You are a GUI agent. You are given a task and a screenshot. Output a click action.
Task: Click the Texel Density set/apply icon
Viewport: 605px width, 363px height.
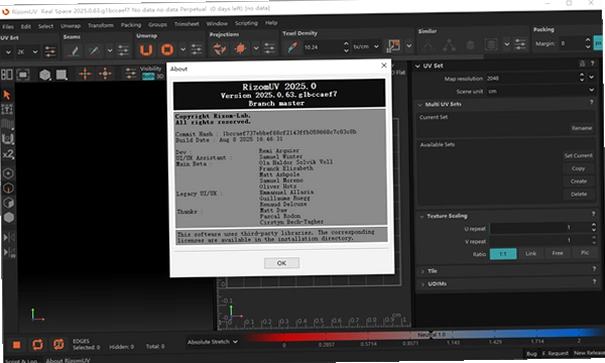click(394, 46)
